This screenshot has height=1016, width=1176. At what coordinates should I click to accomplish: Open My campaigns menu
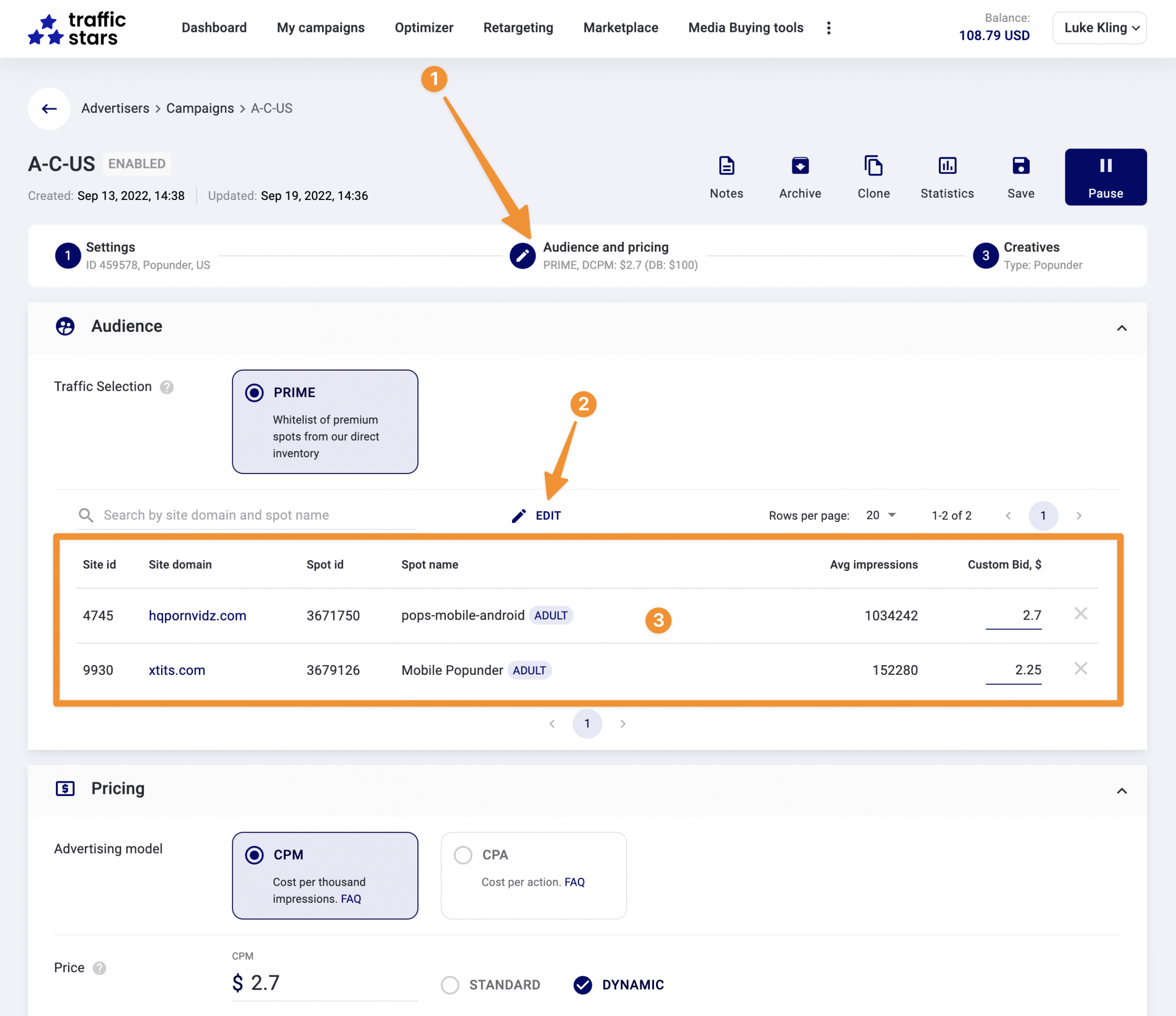coord(320,28)
